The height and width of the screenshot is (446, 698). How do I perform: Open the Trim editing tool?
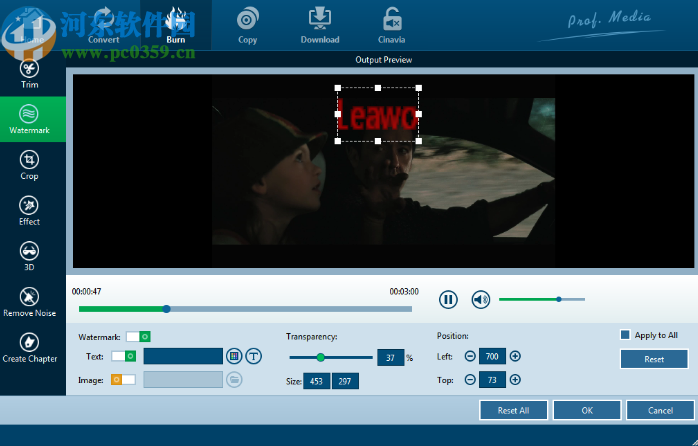29,74
